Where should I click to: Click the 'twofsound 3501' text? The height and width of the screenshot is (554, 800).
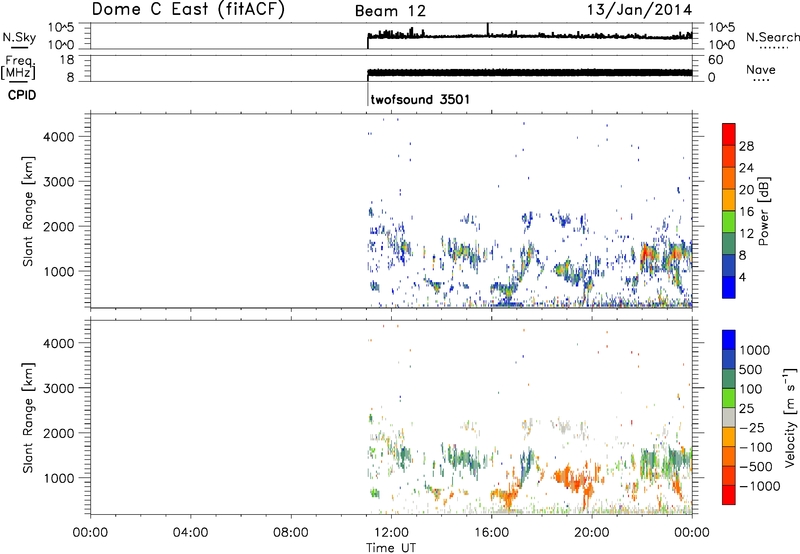click(420, 99)
